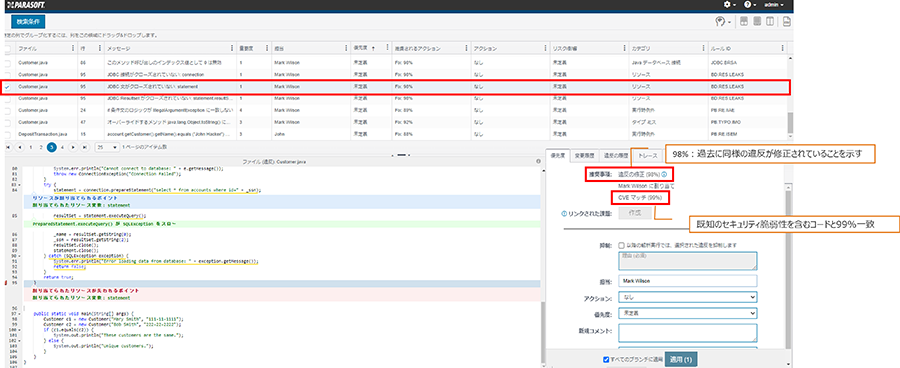The image size is (900, 368).
Task: Switch to the 違反の履歴 tab
Action: [x=616, y=156]
